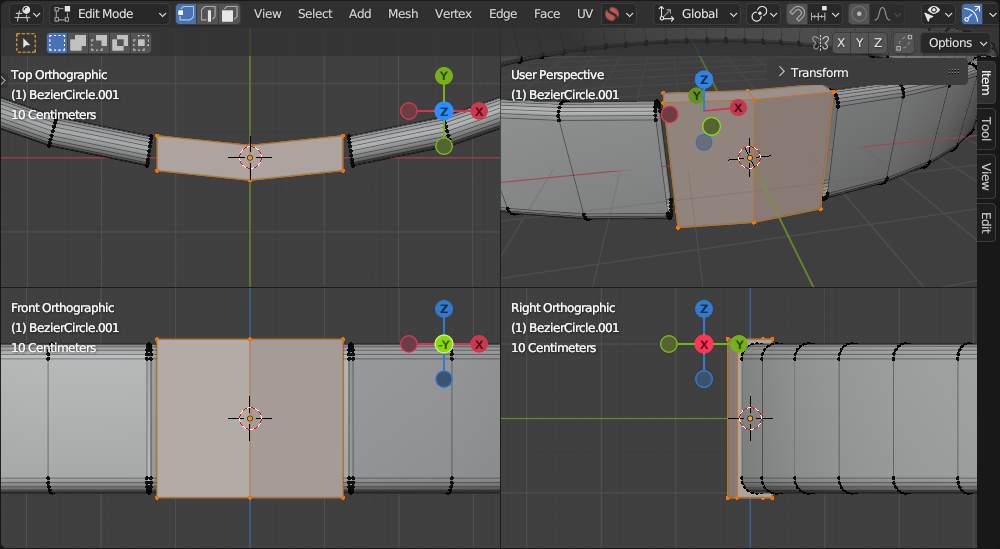Open the Add menu
Viewport: 1000px width, 549px height.
point(360,13)
